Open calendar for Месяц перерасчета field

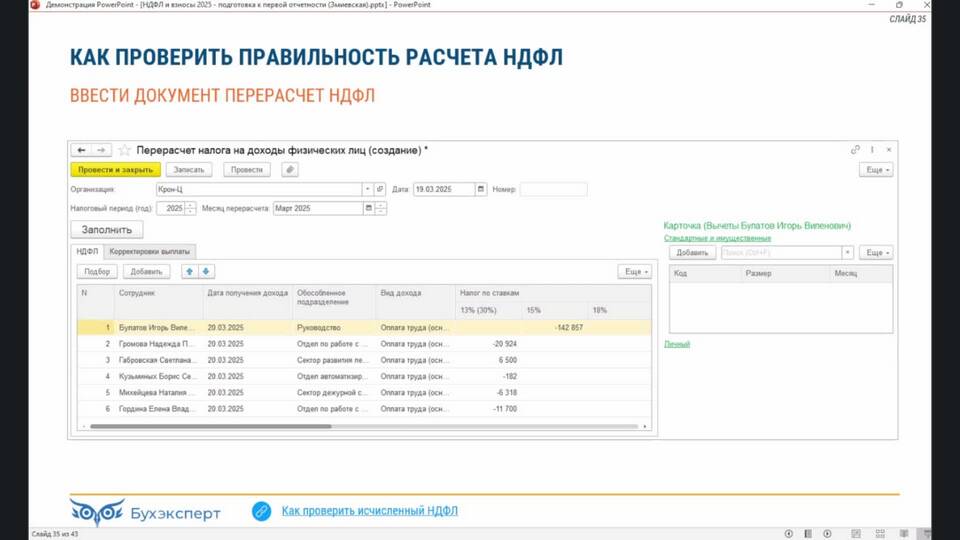pyautogui.click(x=369, y=209)
